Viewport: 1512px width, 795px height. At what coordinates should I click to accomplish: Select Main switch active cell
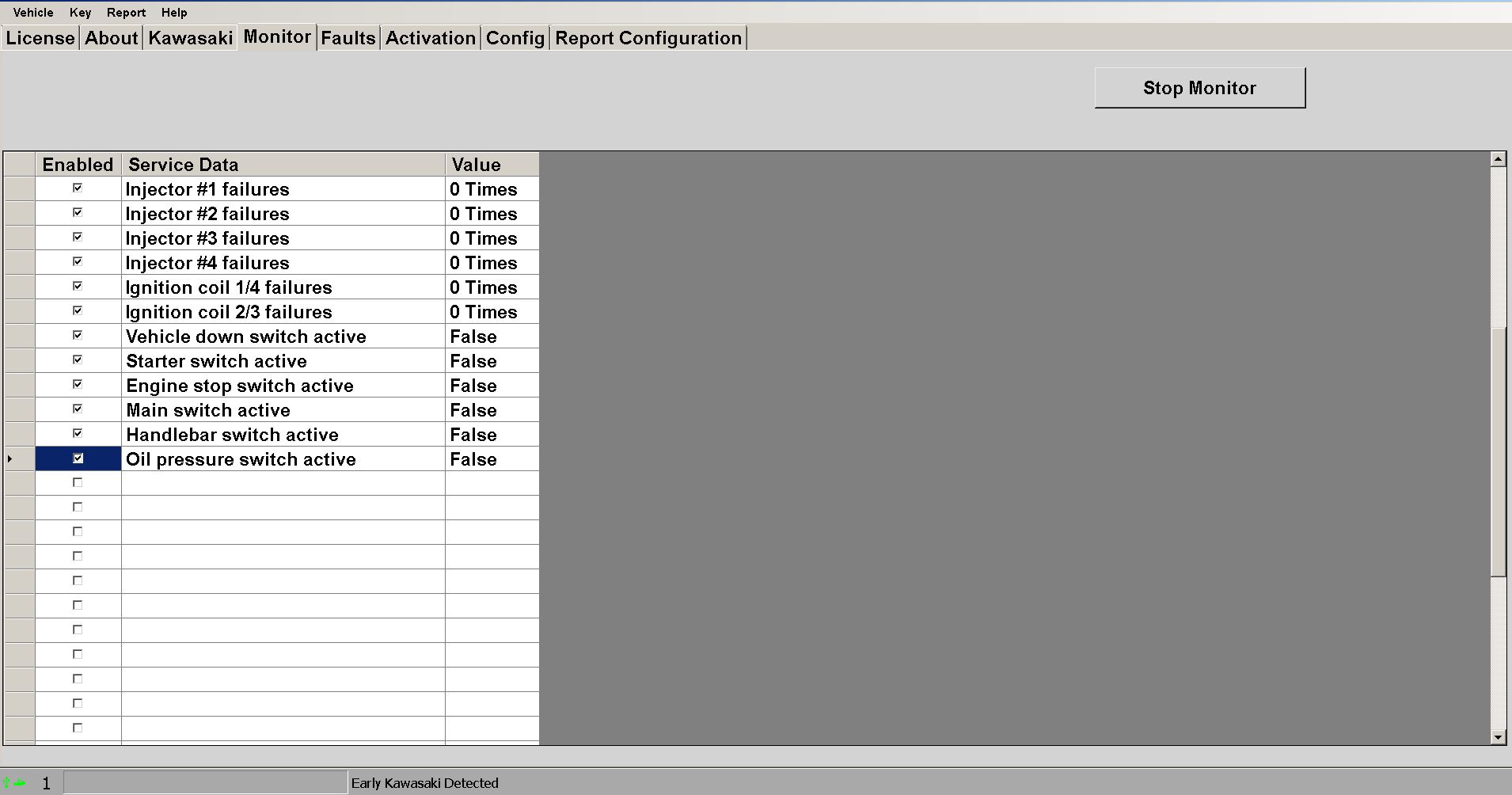coord(283,409)
